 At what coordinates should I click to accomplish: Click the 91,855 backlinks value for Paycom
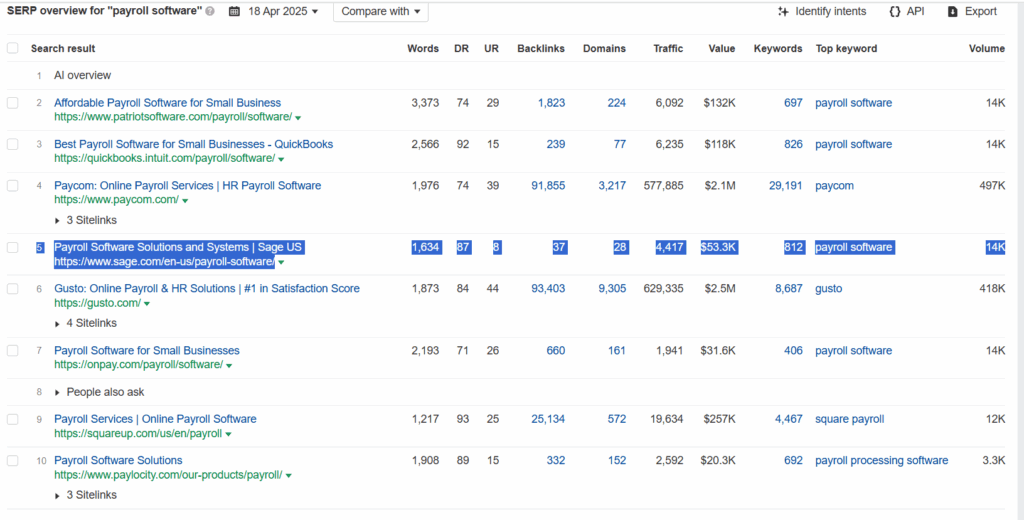tap(548, 186)
